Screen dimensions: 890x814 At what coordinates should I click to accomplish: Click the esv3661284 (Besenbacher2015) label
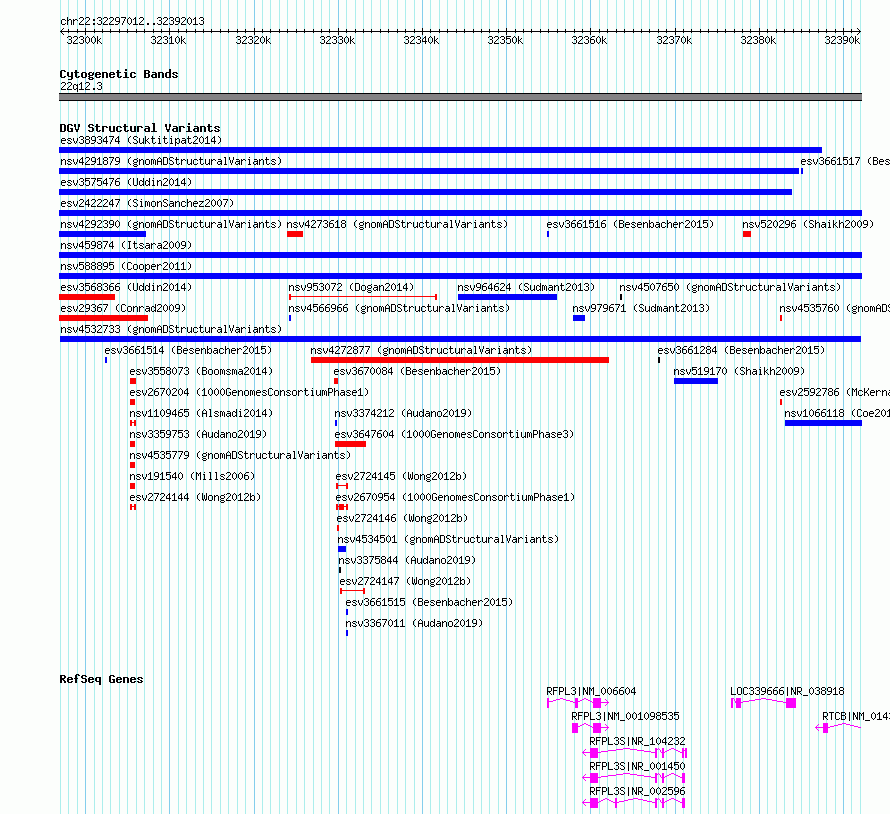(741, 350)
